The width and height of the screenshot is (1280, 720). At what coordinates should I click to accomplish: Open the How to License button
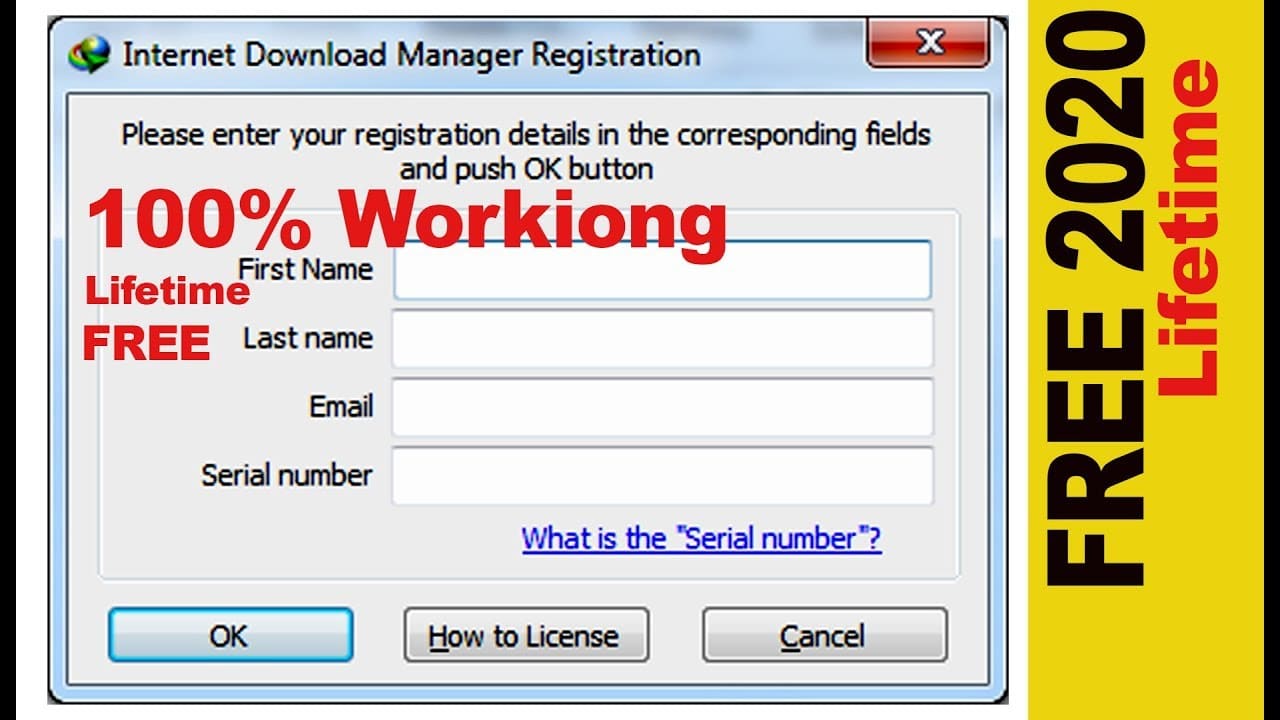[x=526, y=635]
